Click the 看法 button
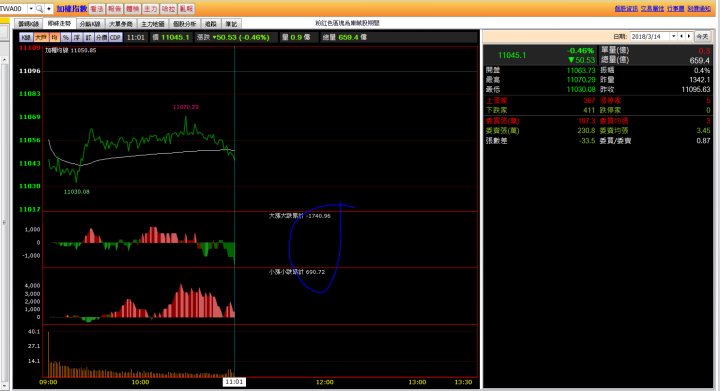Image resolution: width=720 pixels, height=391 pixels. pos(96,9)
